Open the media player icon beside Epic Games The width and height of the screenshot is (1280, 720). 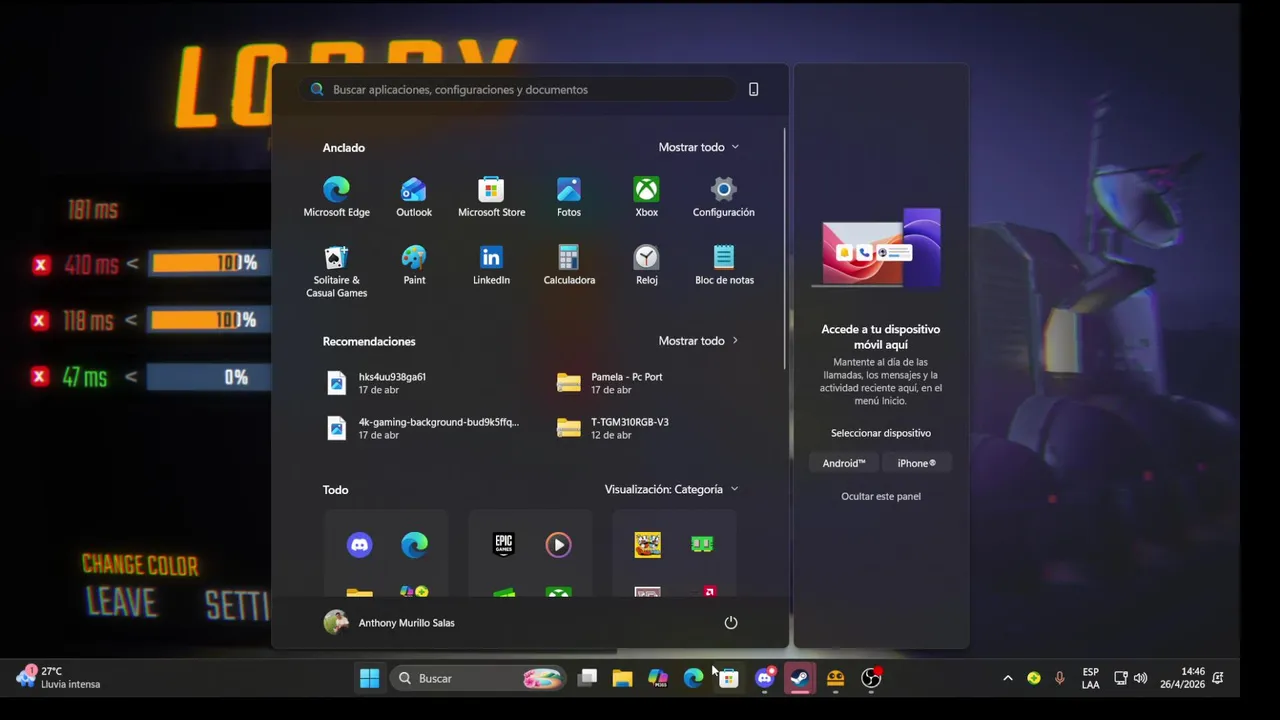click(558, 544)
